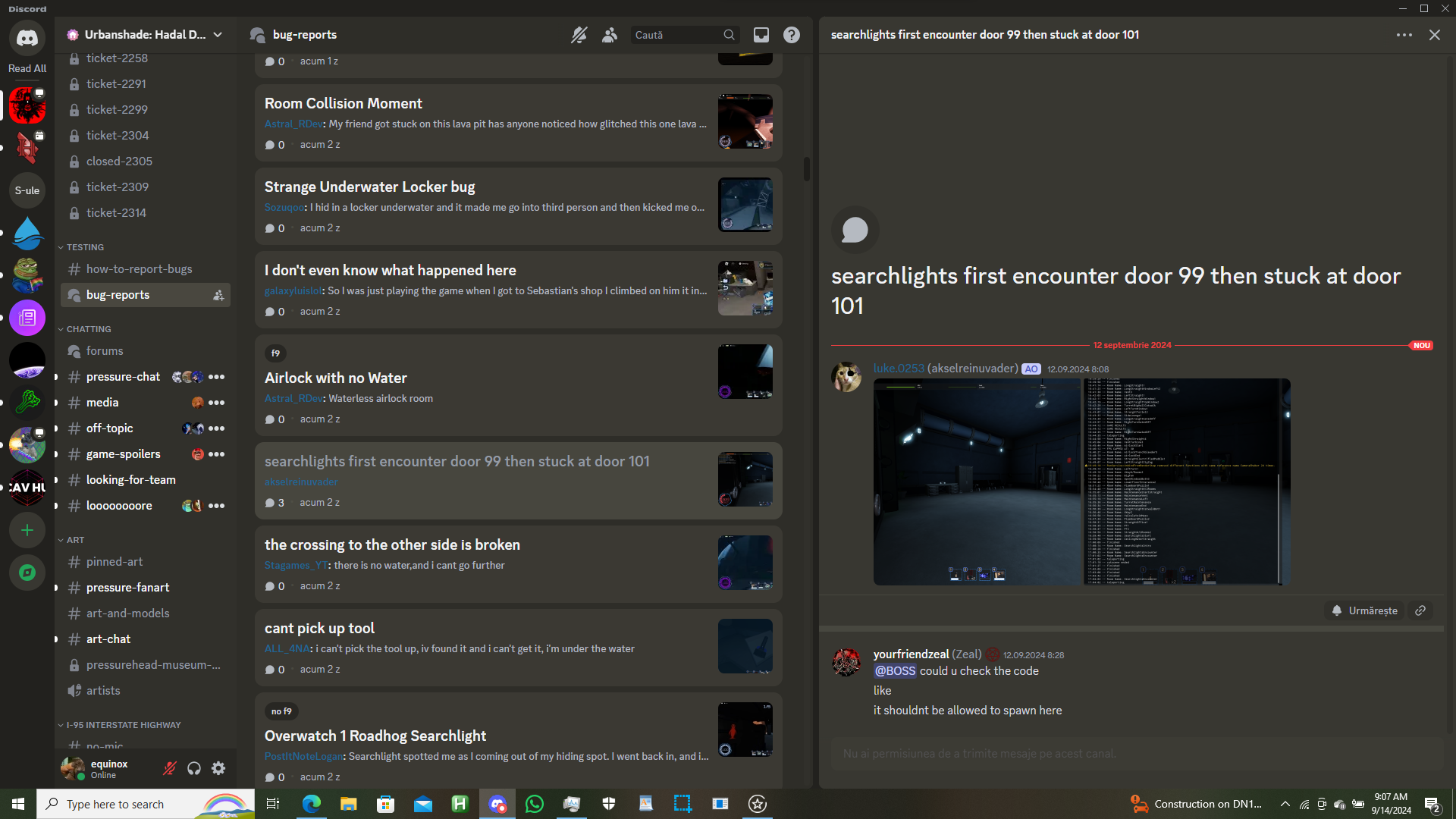Select the pressure-chat channel
The width and height of the screenshot is (1456, 819).
click(123, 377)
